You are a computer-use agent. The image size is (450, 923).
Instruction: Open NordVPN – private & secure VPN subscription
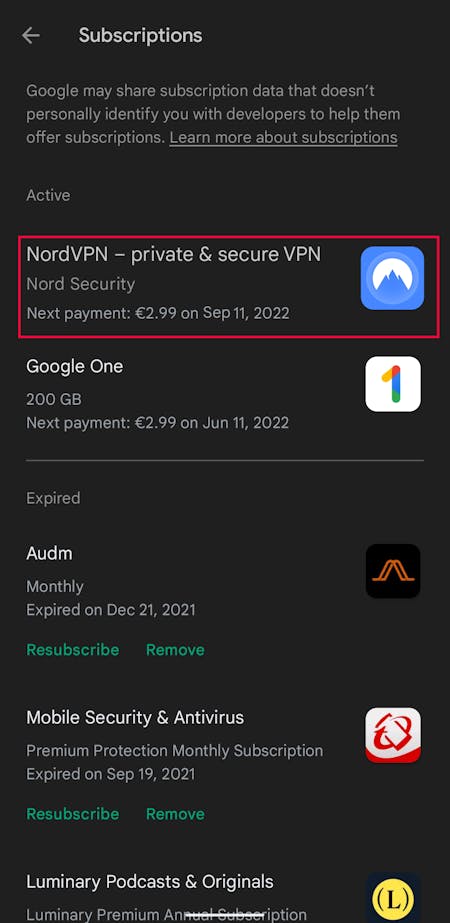click(x=229, y=287)
